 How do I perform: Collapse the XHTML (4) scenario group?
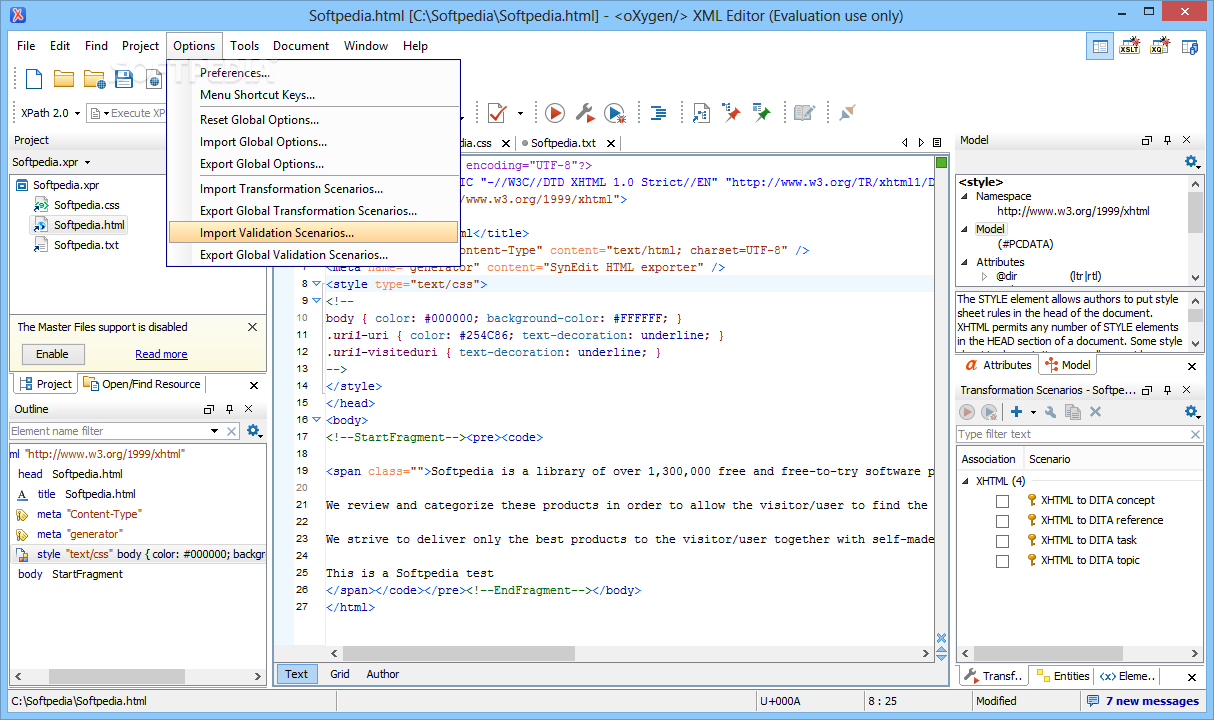click(x=966, y=481)
